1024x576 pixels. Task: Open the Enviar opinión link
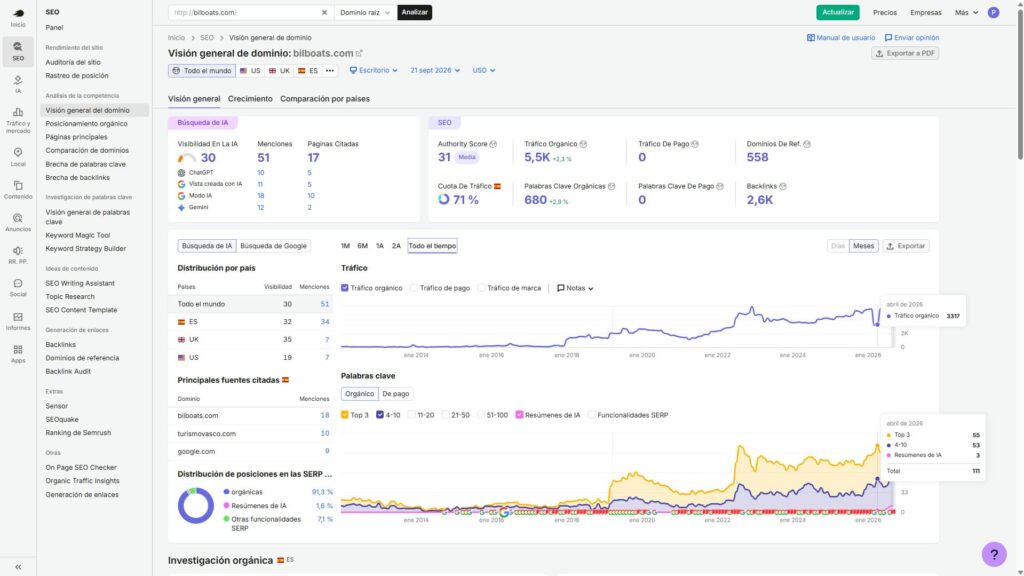(912, 38)
